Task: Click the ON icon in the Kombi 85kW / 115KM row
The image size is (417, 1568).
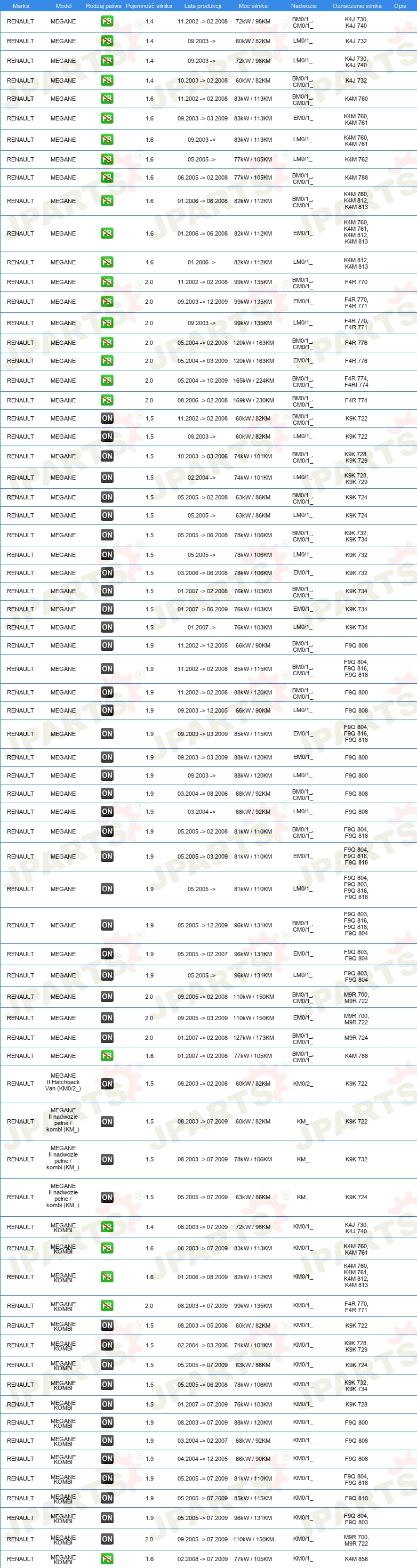Action: tap(107, 1498)
